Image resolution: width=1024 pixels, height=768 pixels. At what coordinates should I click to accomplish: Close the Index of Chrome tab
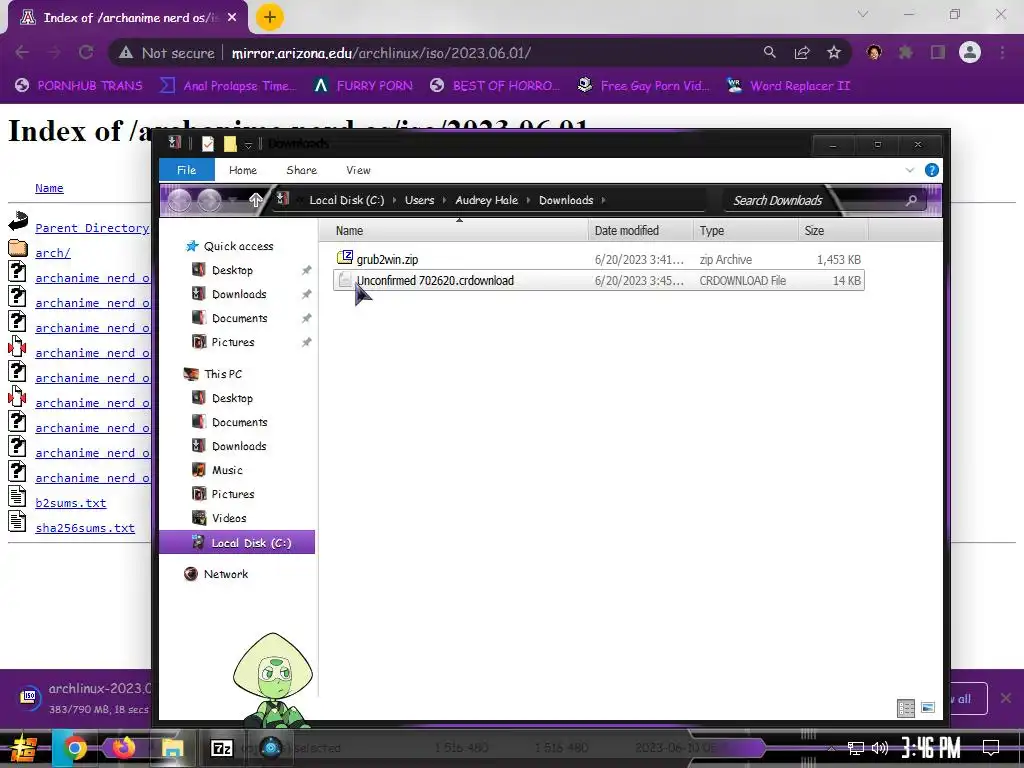pyautogui.click(x=232, y=18)
